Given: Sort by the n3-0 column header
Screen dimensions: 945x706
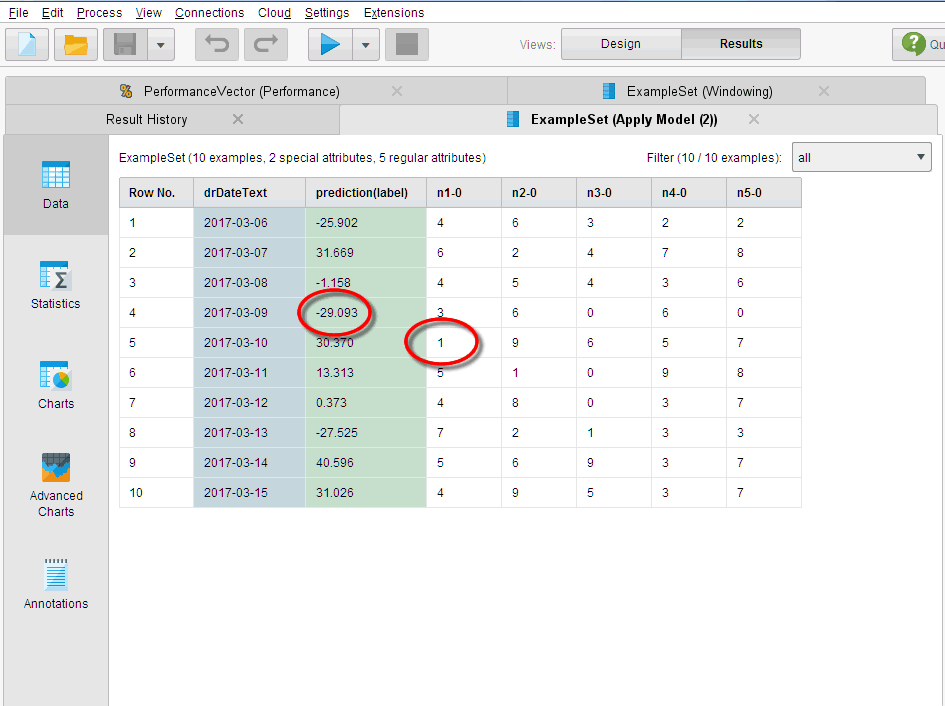Looking at the screenshot, I should pyautogui.click(x=614, y=193).
